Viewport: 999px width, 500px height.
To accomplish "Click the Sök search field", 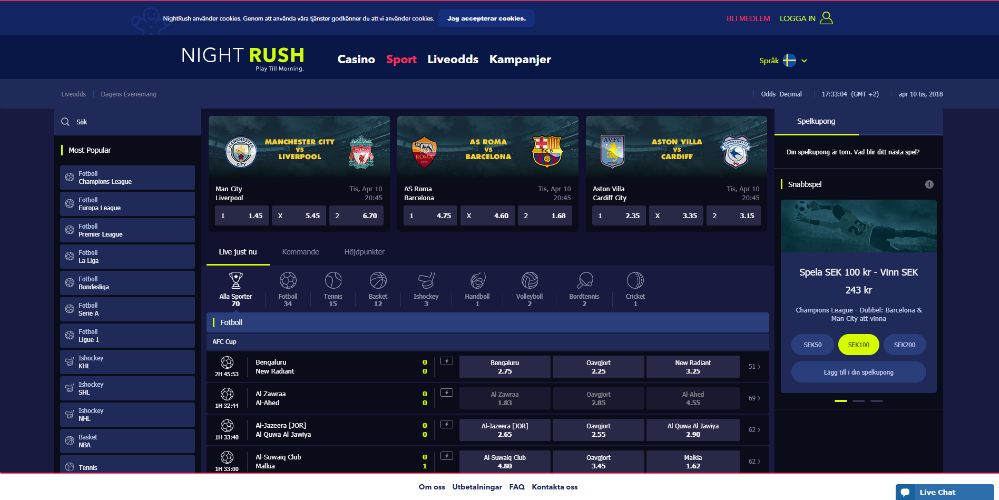I will pos(127,122).
